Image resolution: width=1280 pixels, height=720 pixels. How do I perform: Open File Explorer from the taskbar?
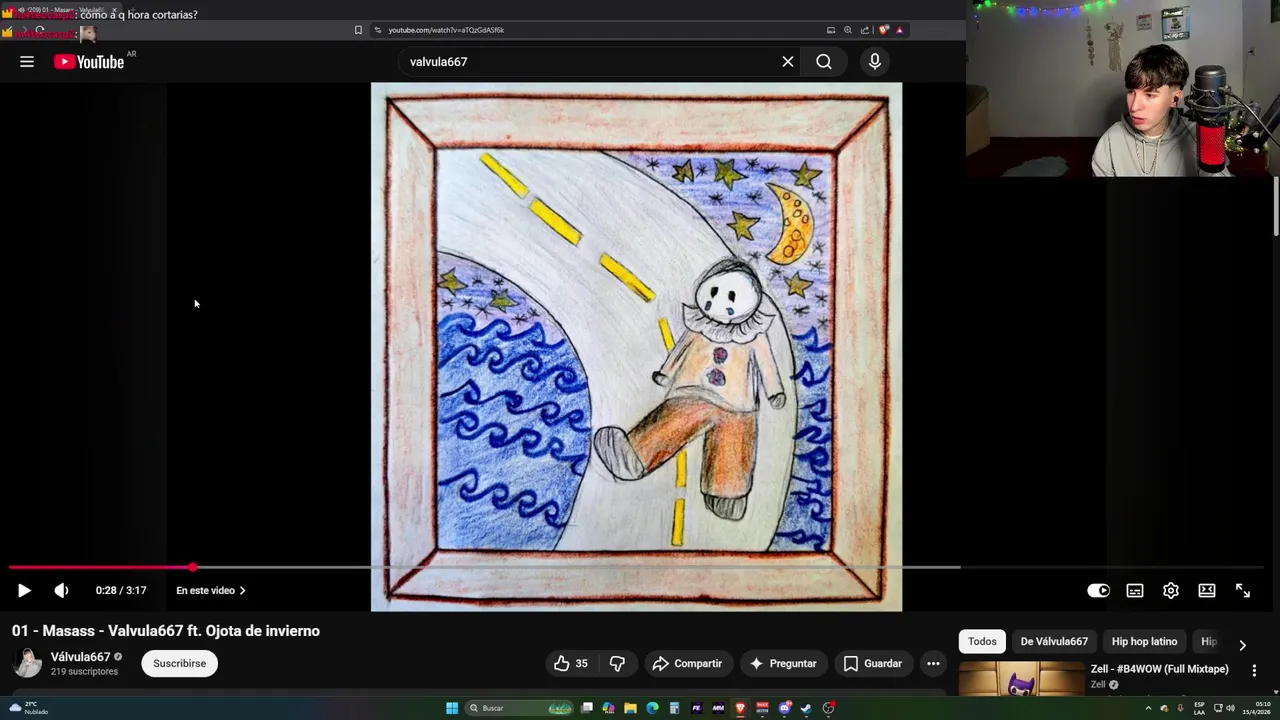tap(630, 708)
